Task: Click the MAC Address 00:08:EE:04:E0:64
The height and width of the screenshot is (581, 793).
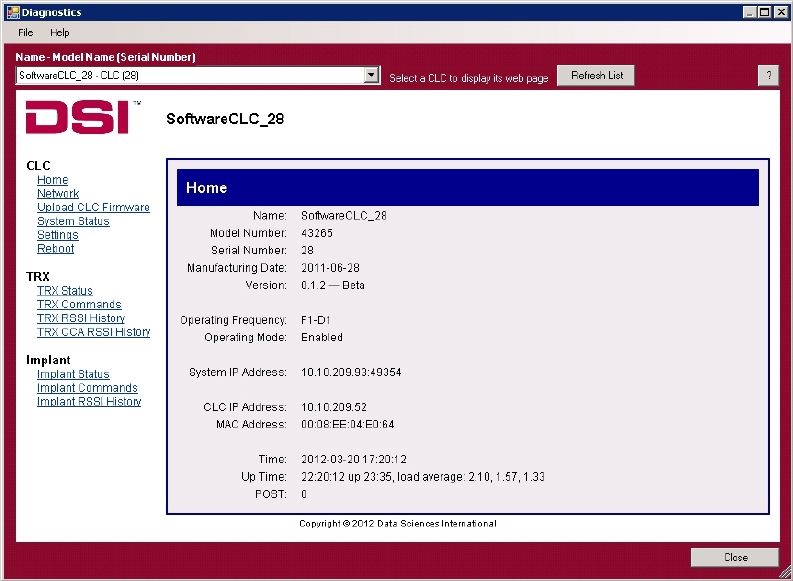Action: tap(347, 424)
